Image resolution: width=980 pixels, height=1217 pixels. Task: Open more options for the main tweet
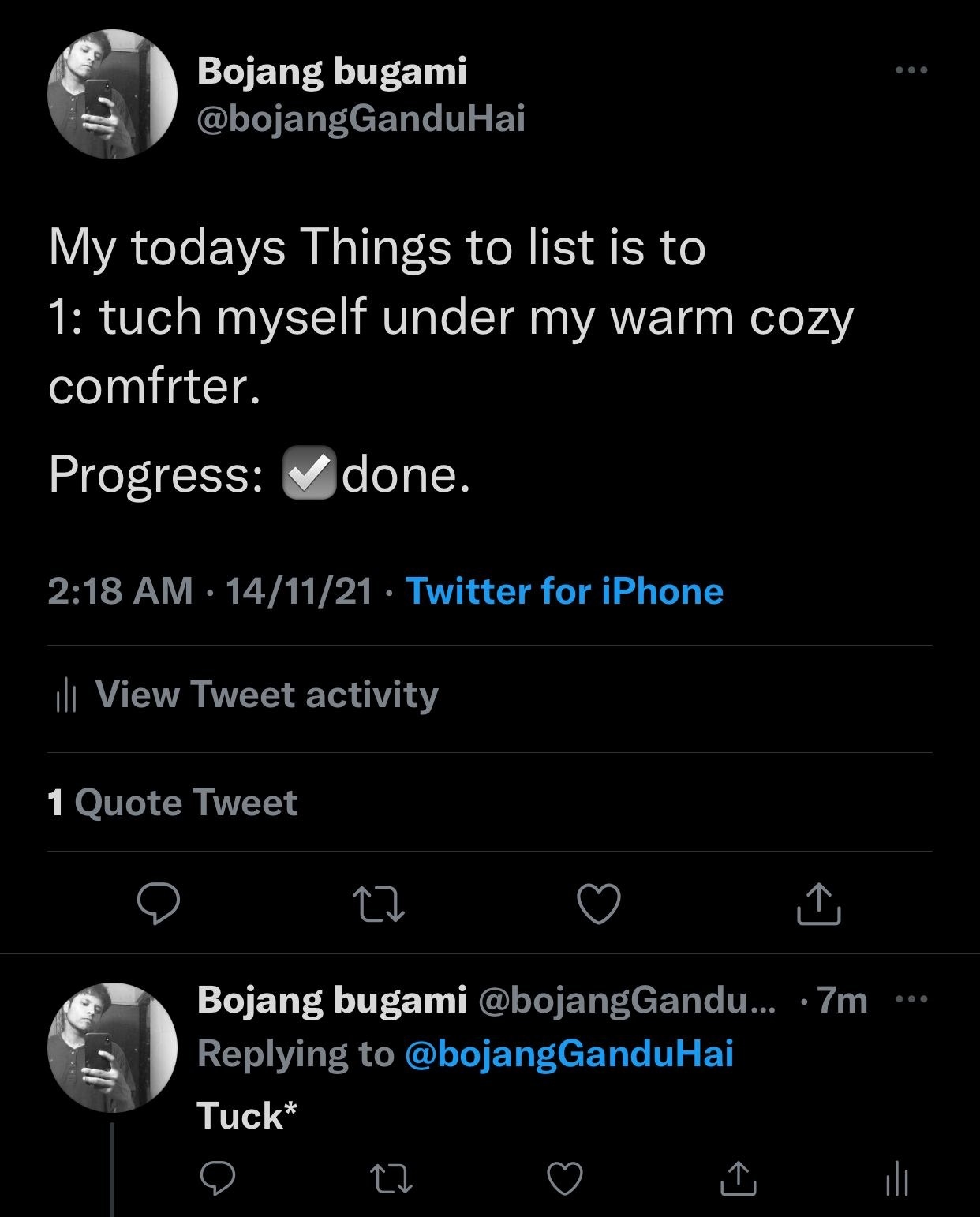pyautogui.click(x=911, y=71)
